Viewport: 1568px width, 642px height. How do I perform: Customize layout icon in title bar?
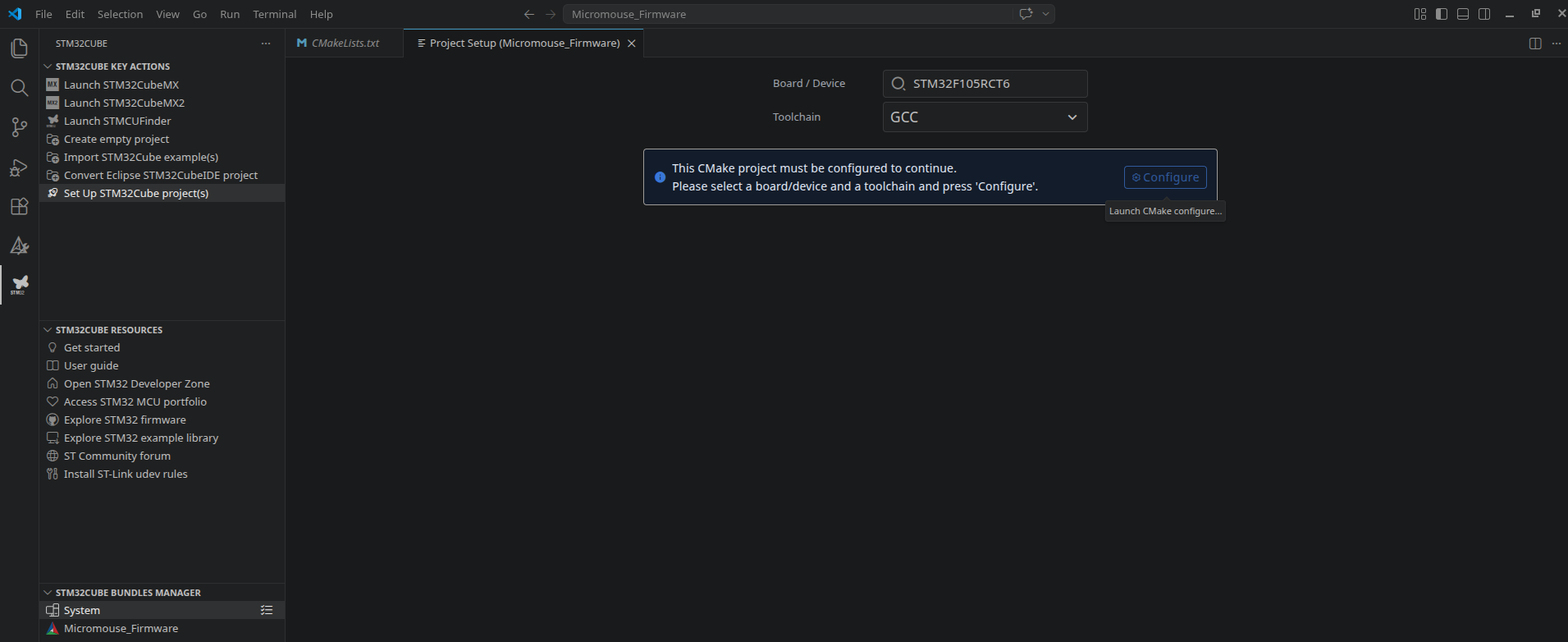[x=1420, y=14]
